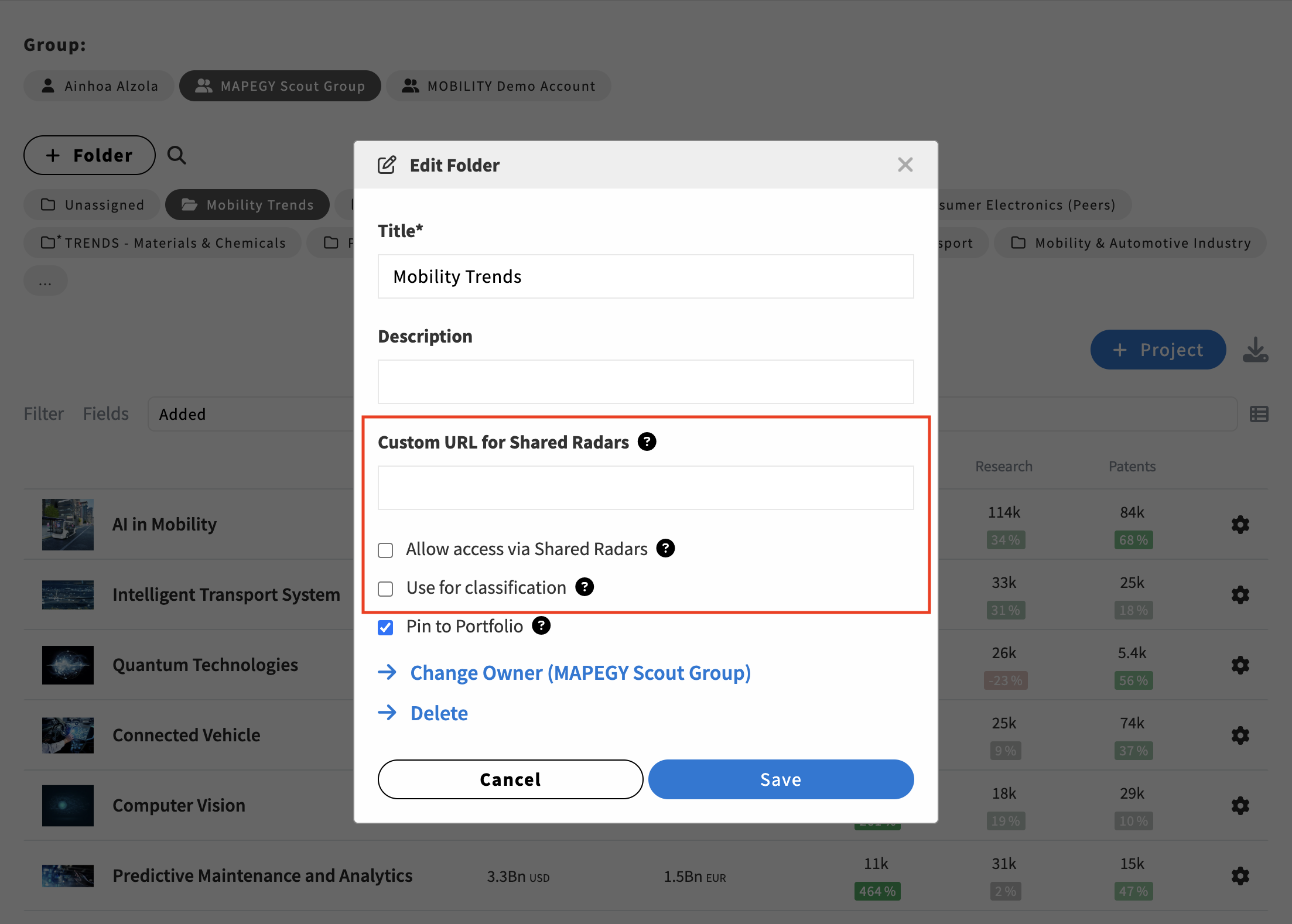Viewport: 1292px width, 924px height.
Task: Open settings gear for Connected Vehicle
Action: click(x=1240, y=735)
